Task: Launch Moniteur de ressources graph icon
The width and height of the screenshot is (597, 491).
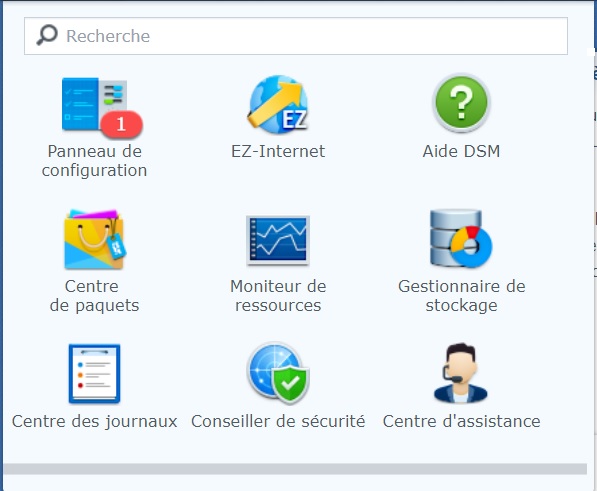Action: [278, 240]
